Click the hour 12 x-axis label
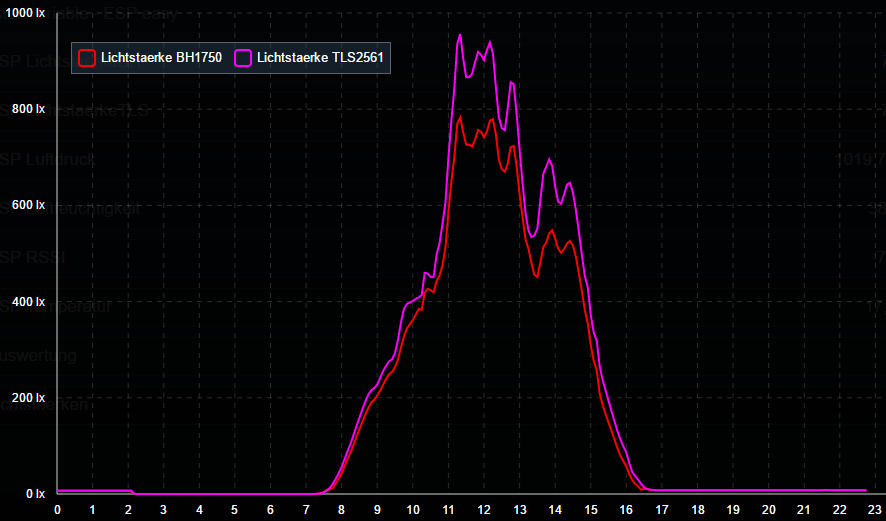 [x=484, y=510]
